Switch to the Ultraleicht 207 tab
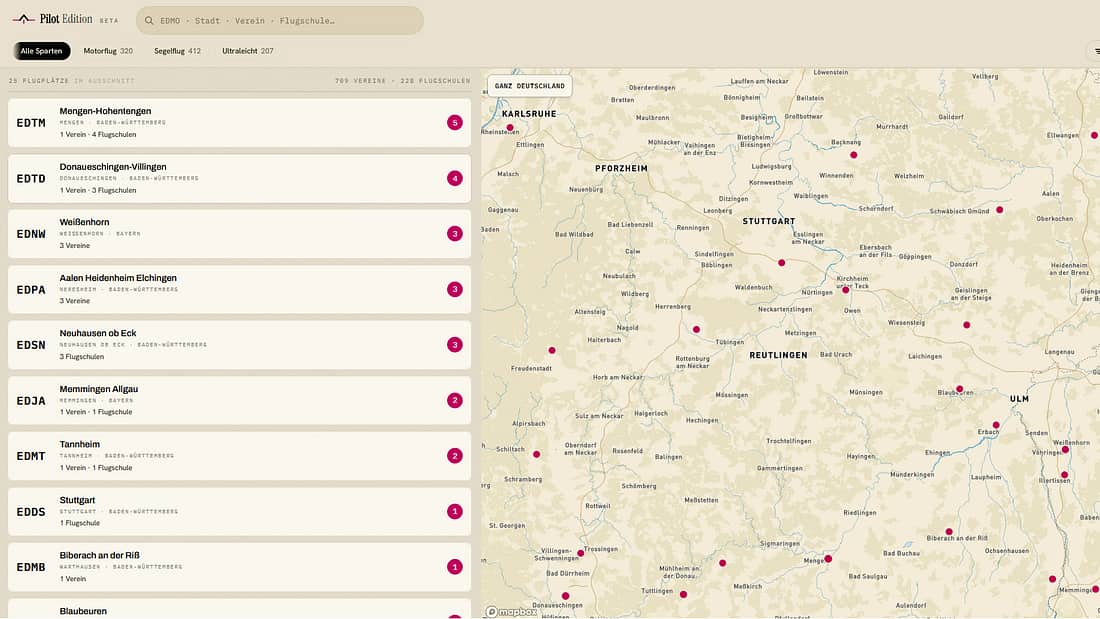Image resolution: width=1100 pixels, height=619 pixels. [x=248, y=51]
